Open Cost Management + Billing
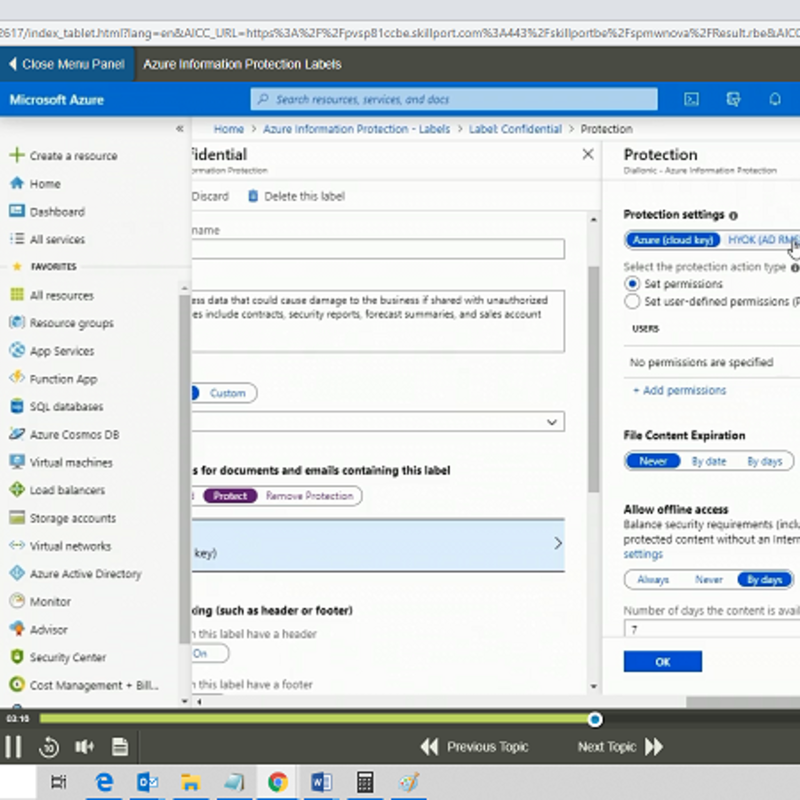Screen dimensions: 800x800 (84, 685)
